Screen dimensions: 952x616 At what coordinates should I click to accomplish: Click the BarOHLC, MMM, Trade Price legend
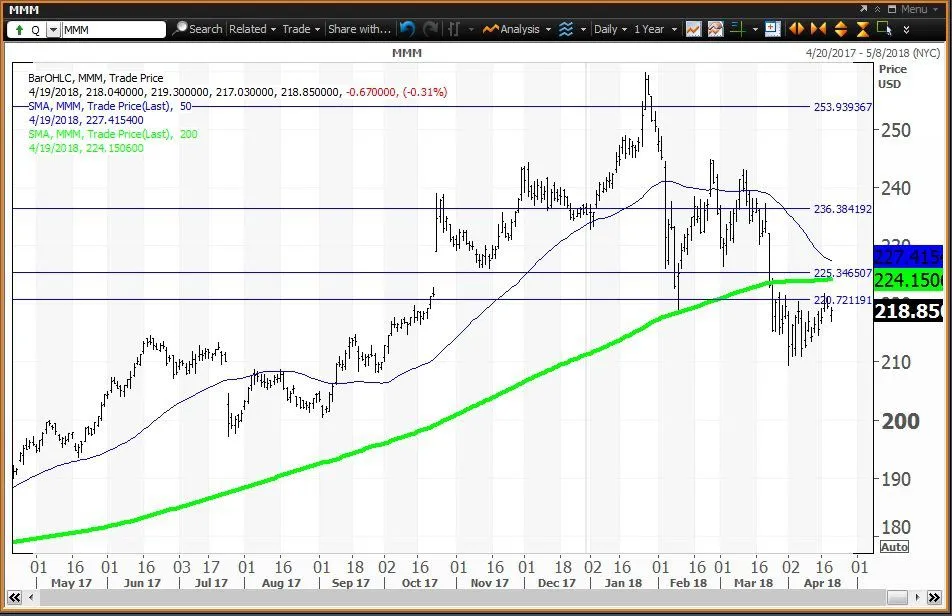[x=95, y=78]
